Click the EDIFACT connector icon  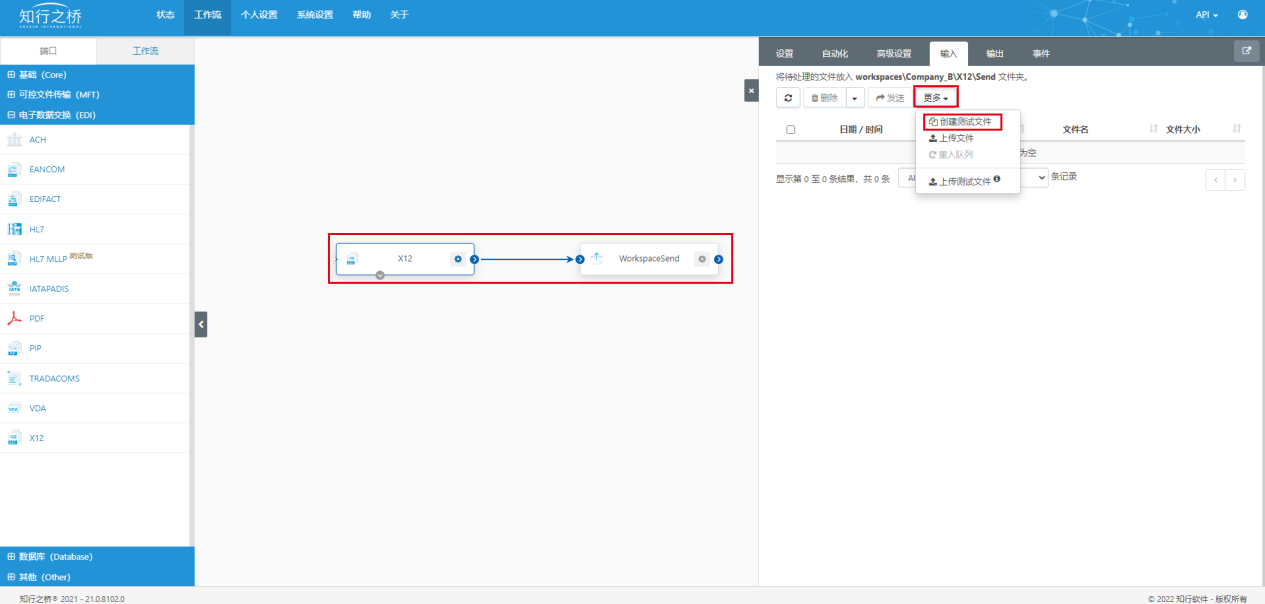15,199
